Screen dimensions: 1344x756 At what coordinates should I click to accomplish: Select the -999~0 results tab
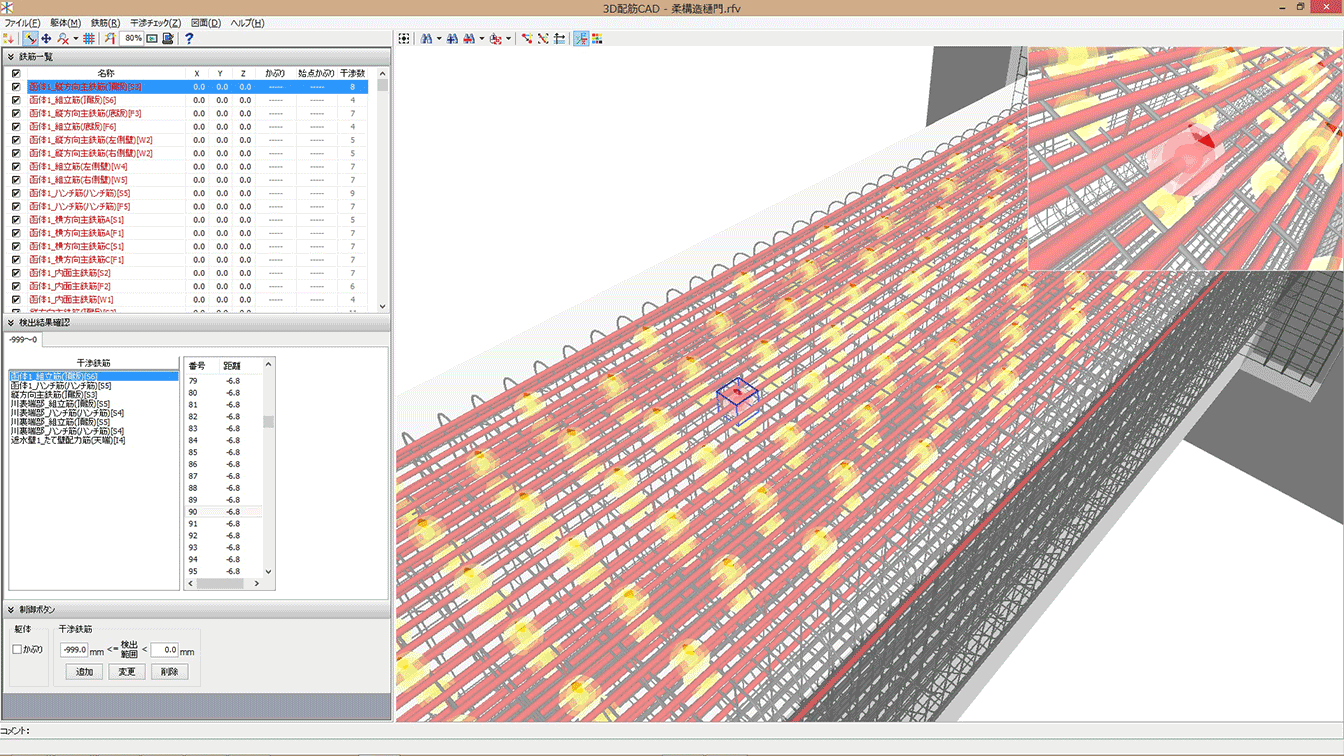[x=22, y=340]
